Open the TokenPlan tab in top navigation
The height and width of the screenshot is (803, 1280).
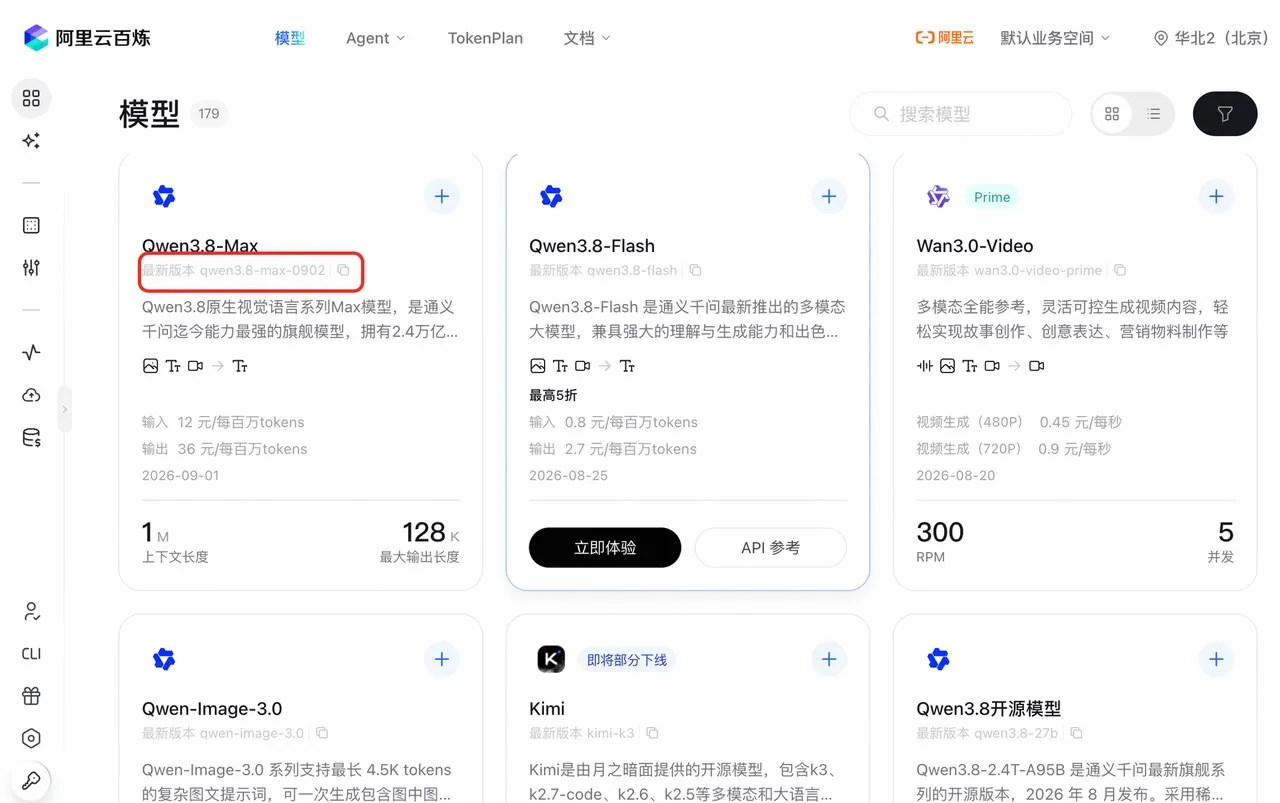coord(485,38)
